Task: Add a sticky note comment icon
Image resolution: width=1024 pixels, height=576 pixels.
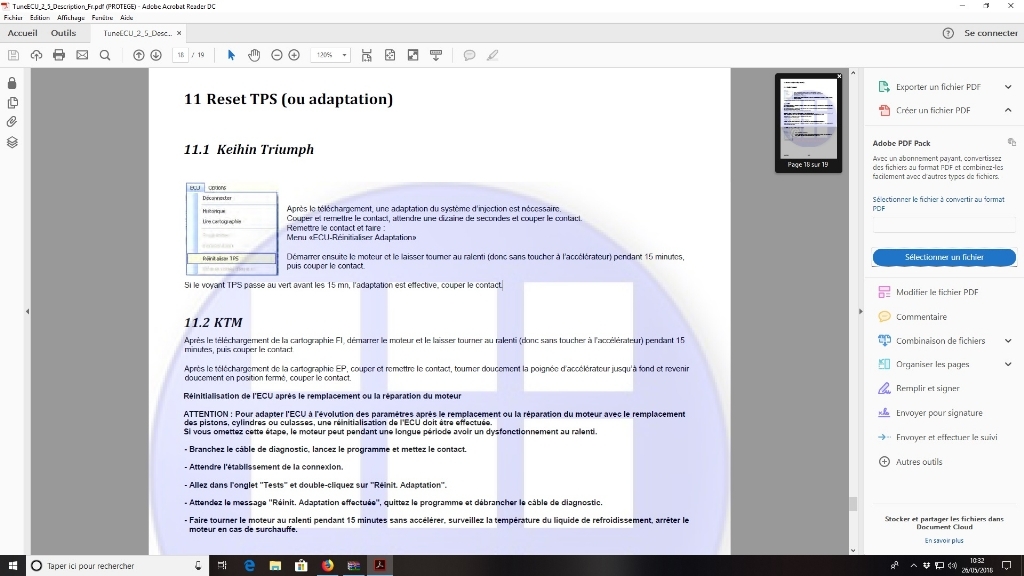Action: 469,56
